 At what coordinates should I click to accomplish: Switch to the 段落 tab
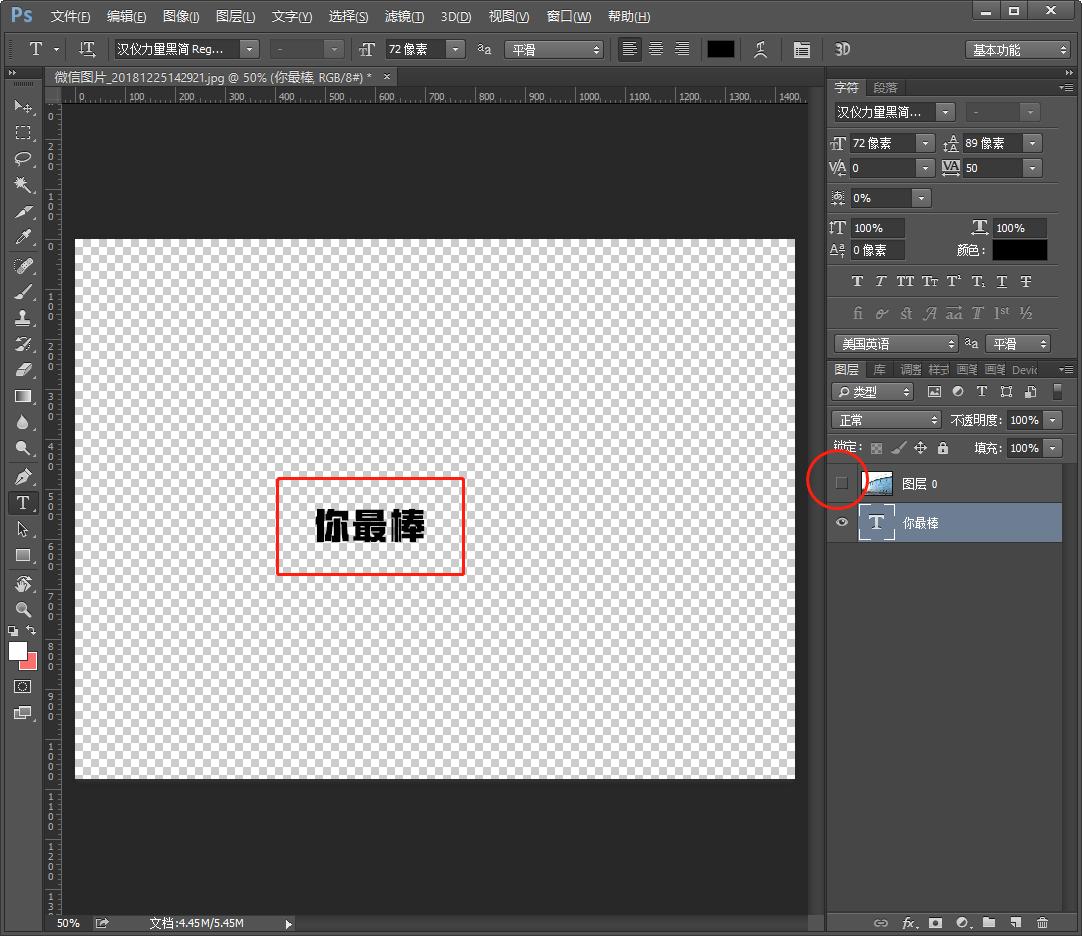click(885, 88)
